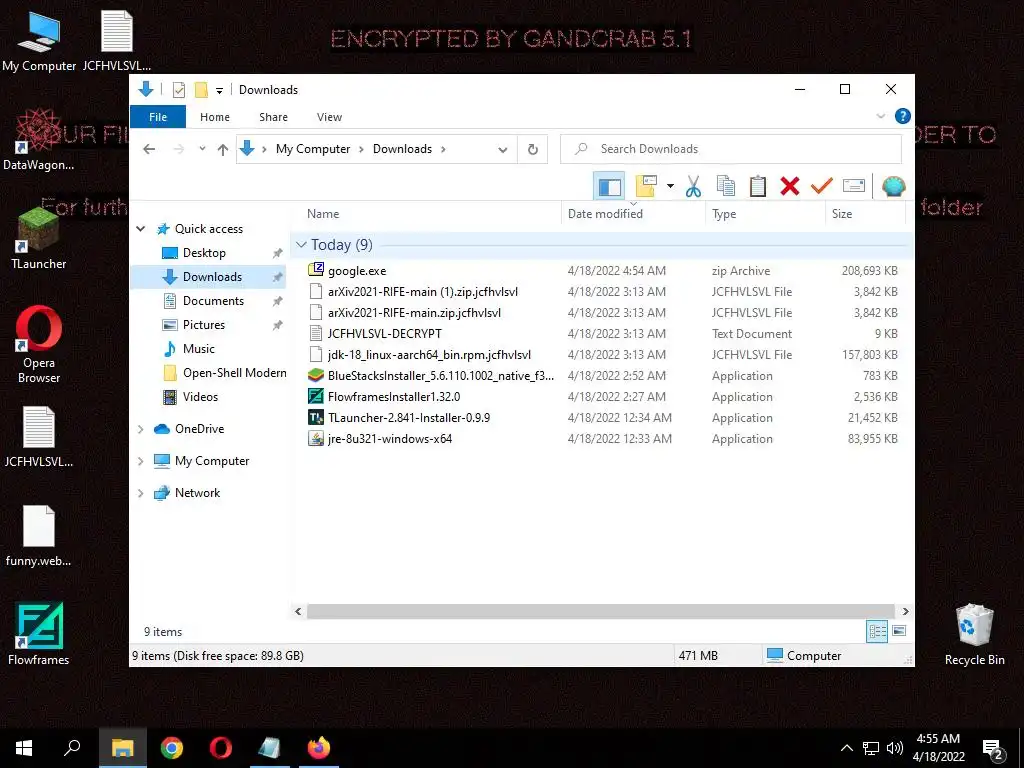The height and width of the screenshot is (768, 1024).
Task: Open the View ribbon tab
Action: coord(329,117)
